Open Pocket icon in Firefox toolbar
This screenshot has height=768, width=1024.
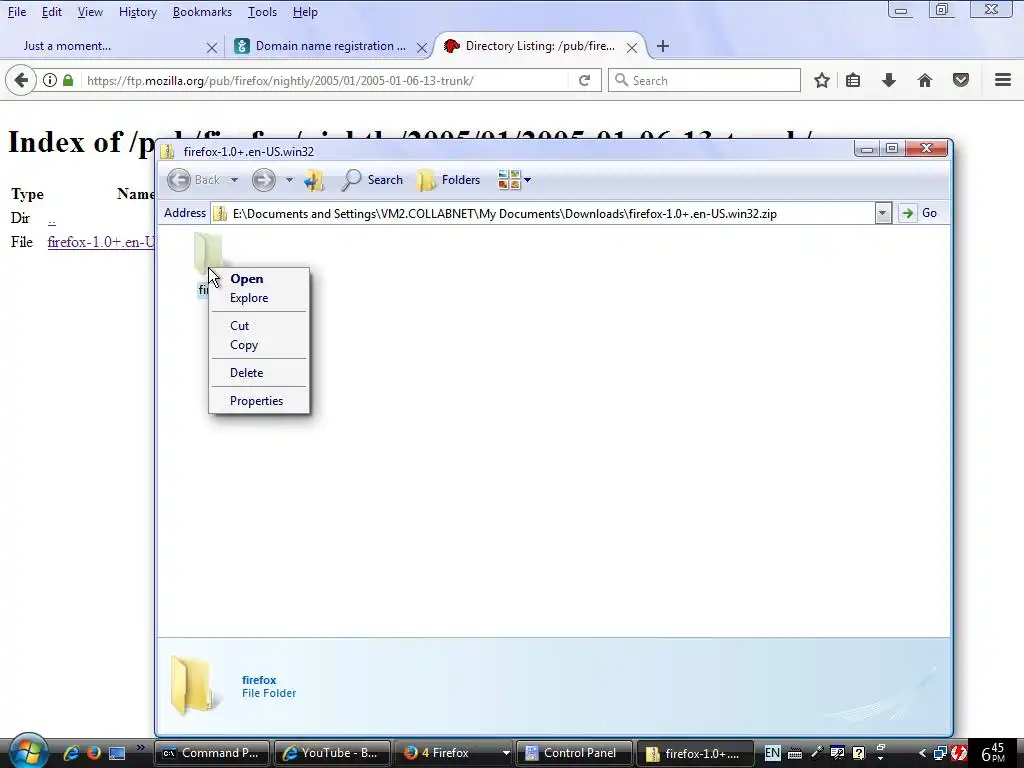[x=961, y=80]
